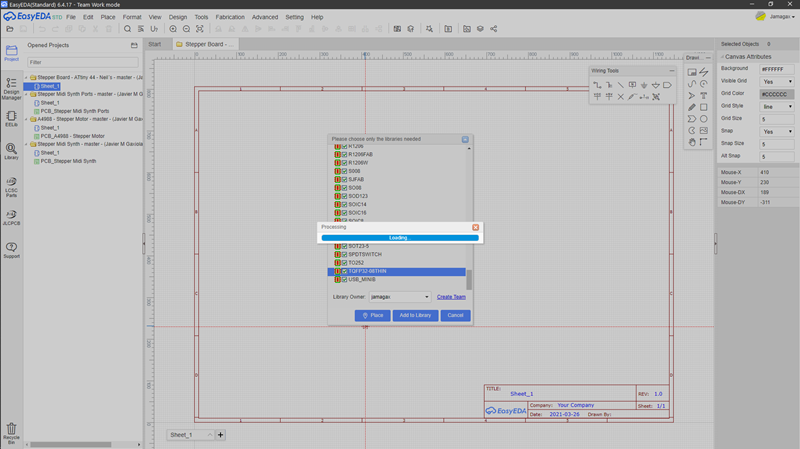The width and height of the screenshot is (800, 449).
Task: Uncheck the SOIC14 library checkbox
Action: pyautogui.click(x=344, y=205)
